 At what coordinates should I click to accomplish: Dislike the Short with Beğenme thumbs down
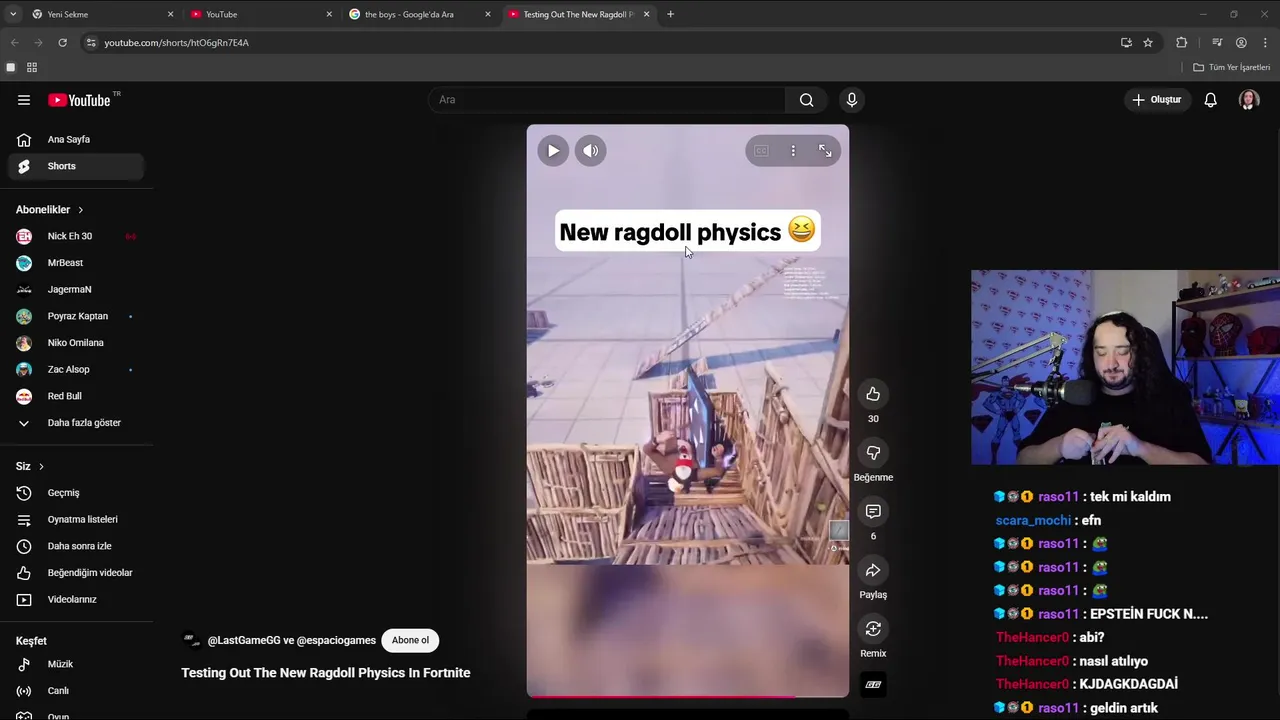click(873, 453)
